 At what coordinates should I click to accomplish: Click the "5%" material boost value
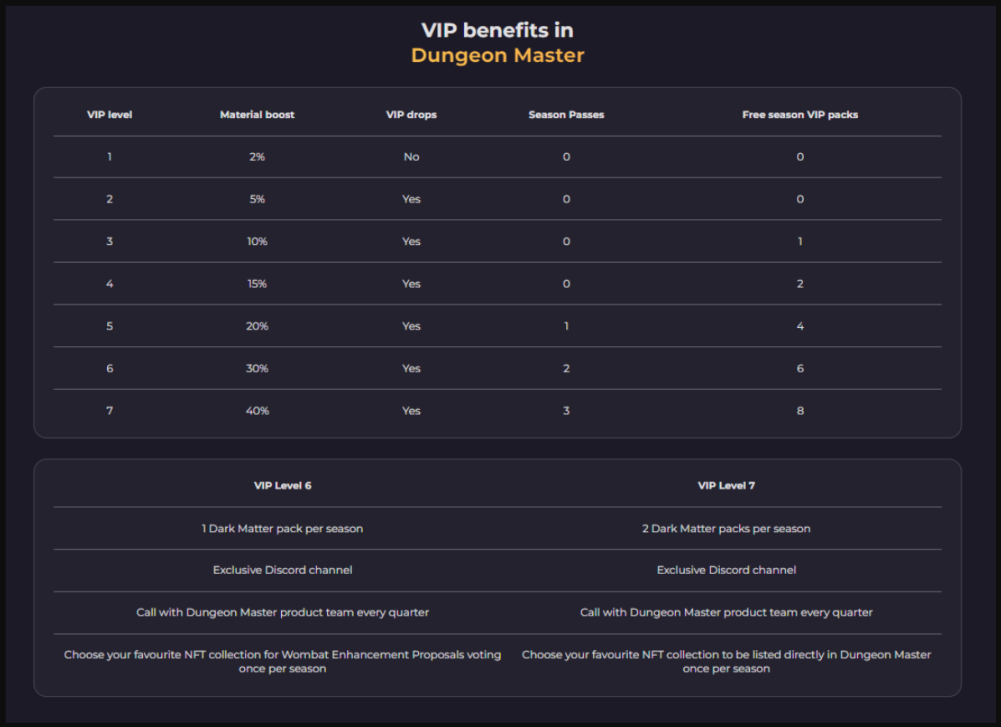(x=257, y=199)
